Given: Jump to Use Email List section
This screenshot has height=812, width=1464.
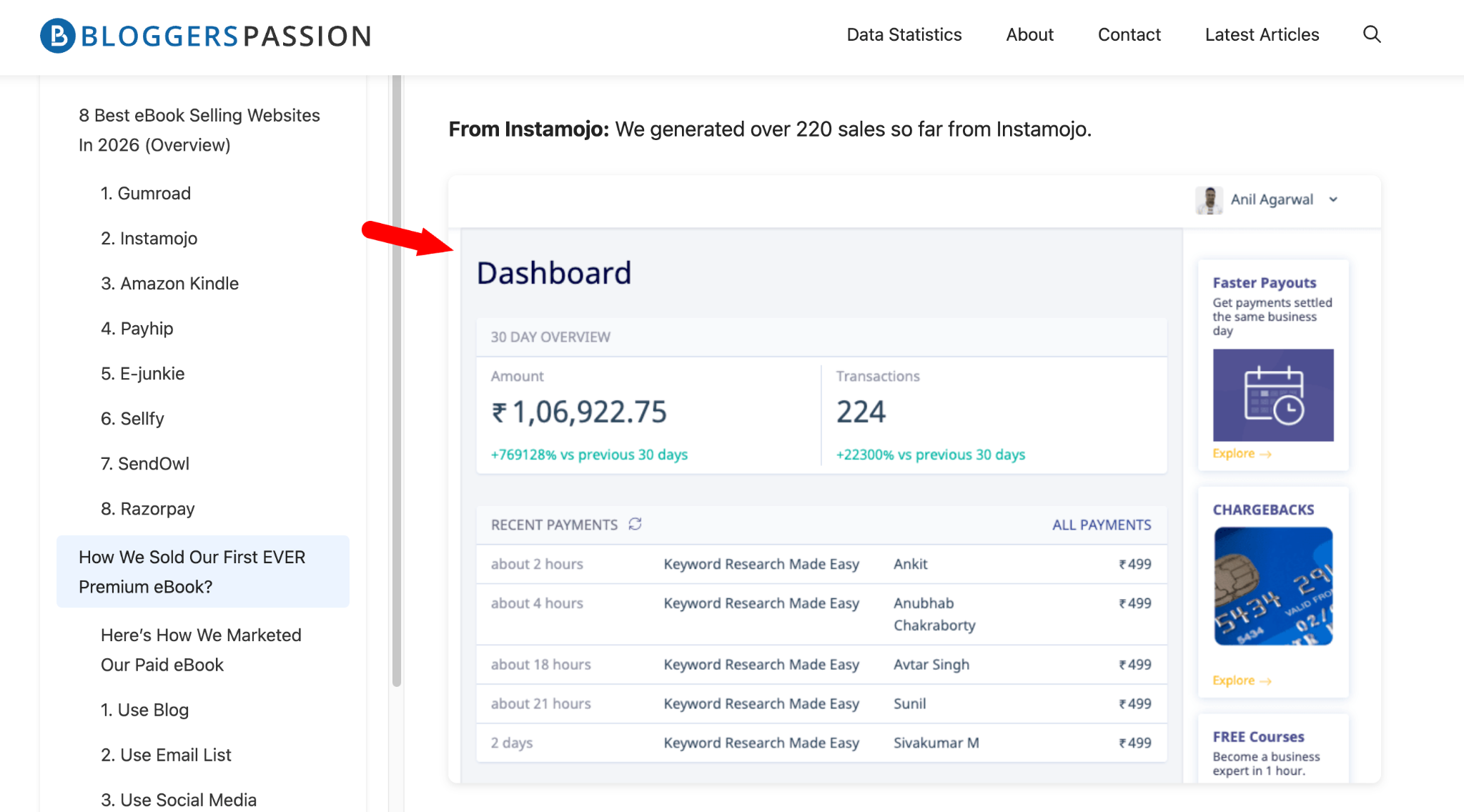Looking at the screenshot, I should click(x=166, y=755).
